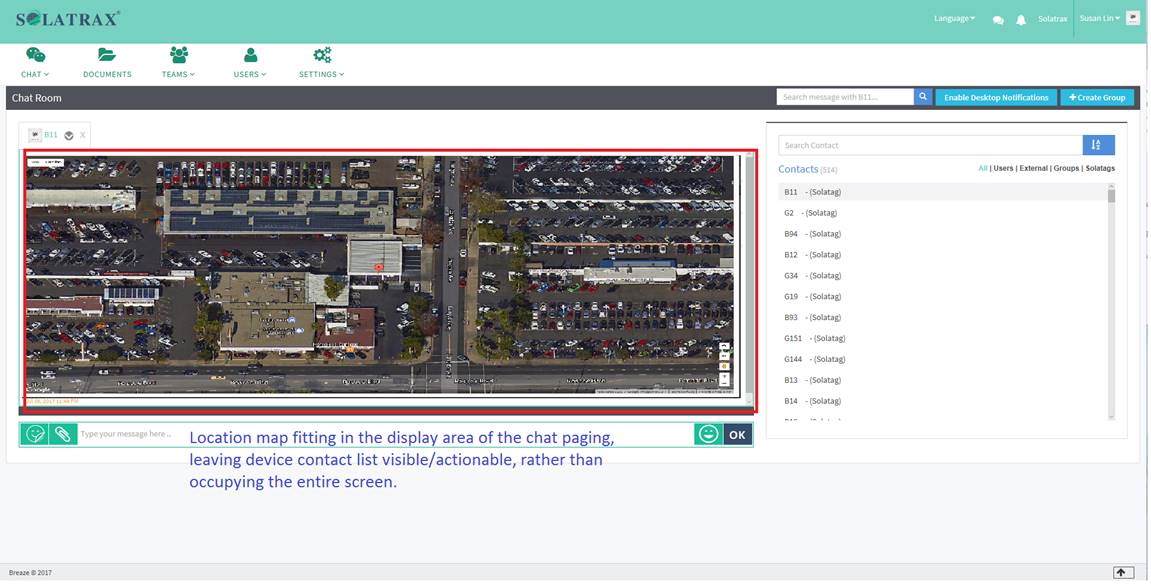Expand the Language dropdown

click(954, 18)
